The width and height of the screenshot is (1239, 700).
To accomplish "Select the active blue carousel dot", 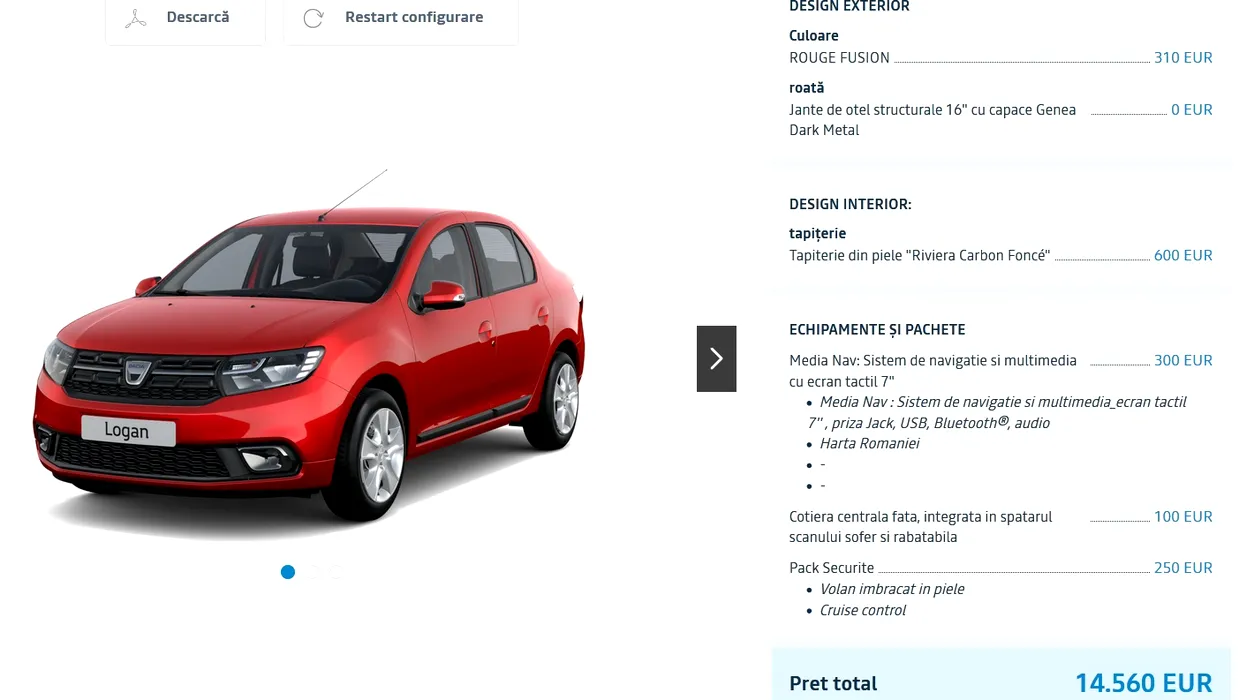I will (x=288, y=572).
